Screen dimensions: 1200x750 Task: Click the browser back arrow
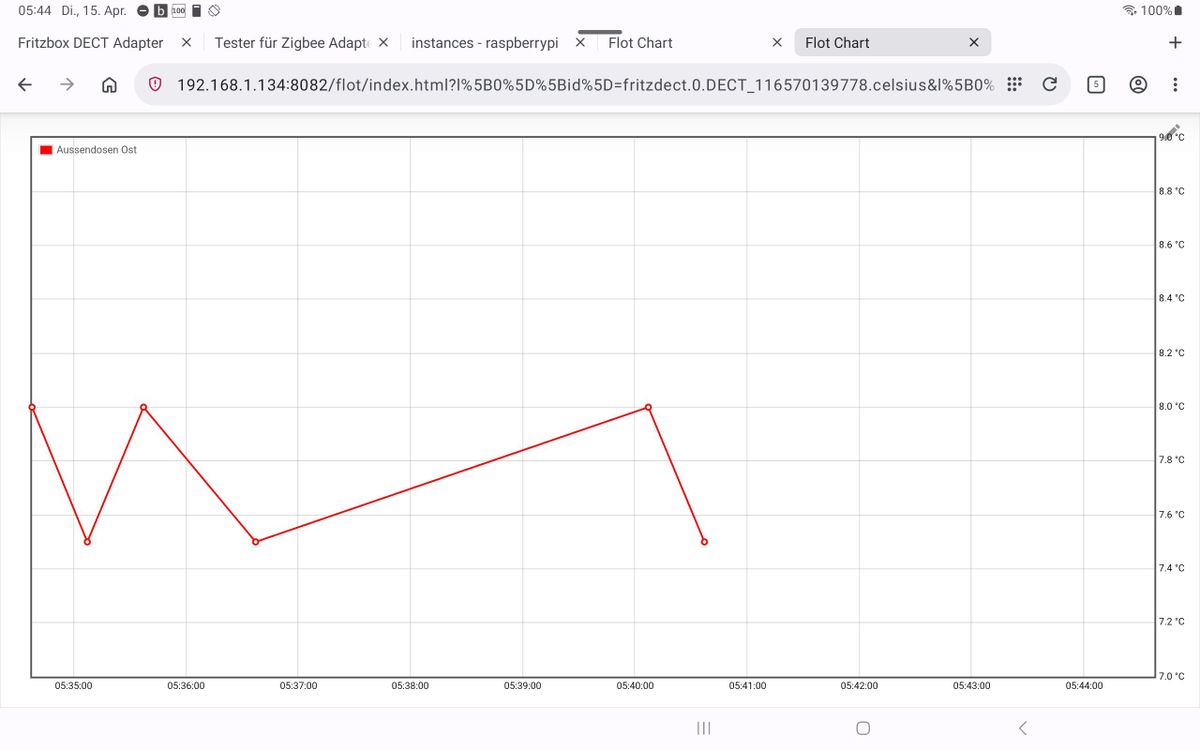point(25,85)
